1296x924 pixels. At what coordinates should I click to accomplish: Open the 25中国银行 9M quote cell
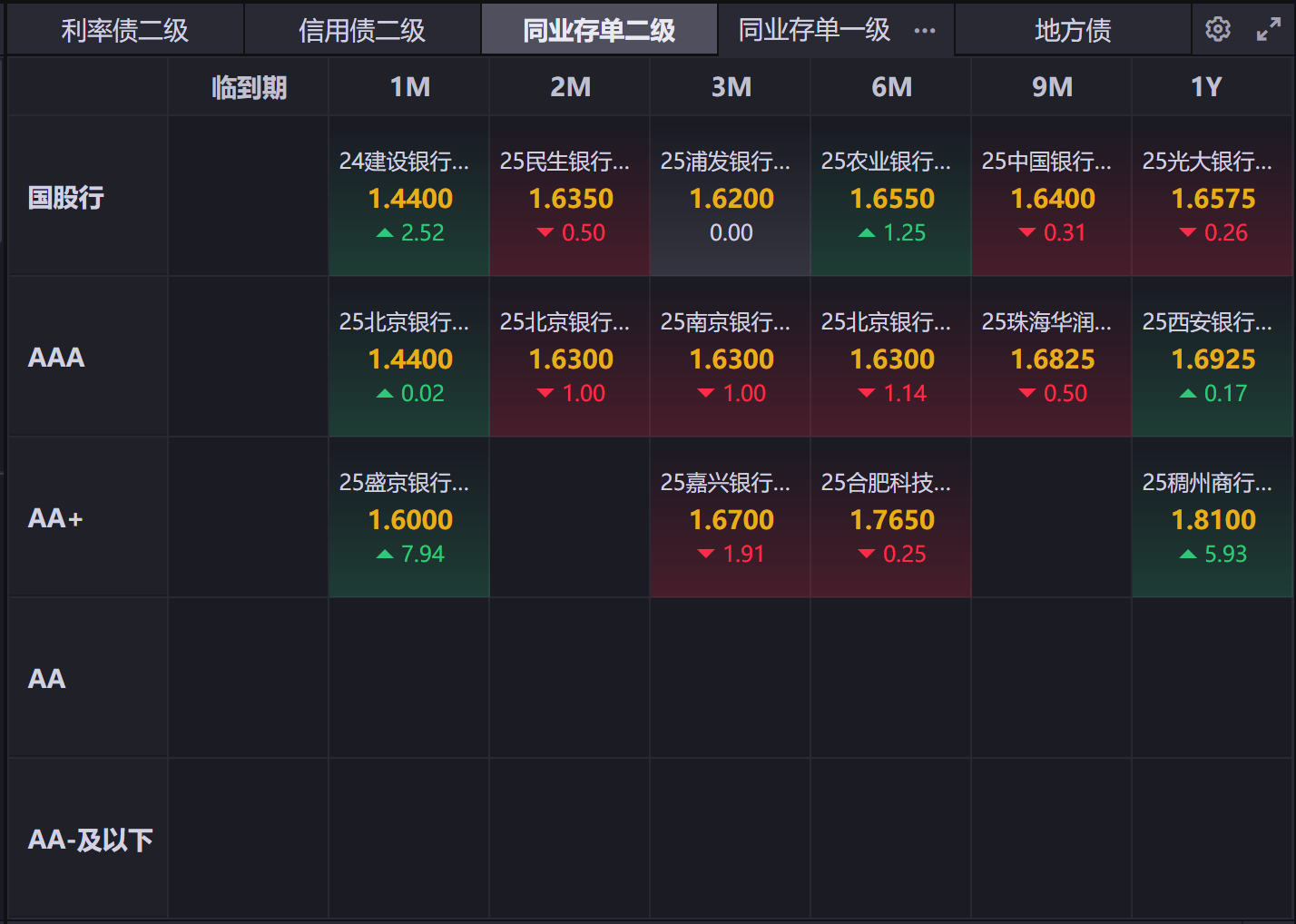click(x=1052, y=196)
